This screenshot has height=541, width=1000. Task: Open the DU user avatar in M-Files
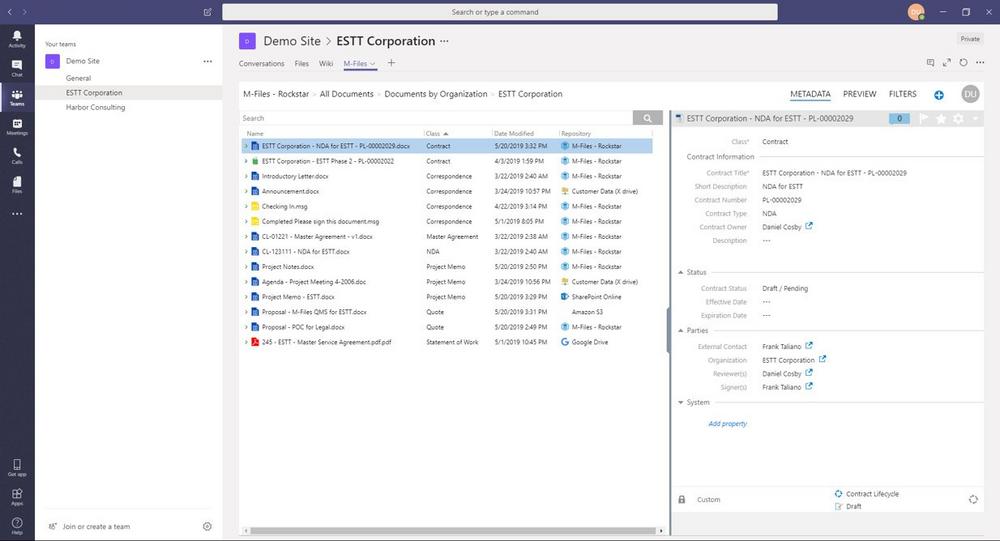pyautogui.click(x=970, y=94)
